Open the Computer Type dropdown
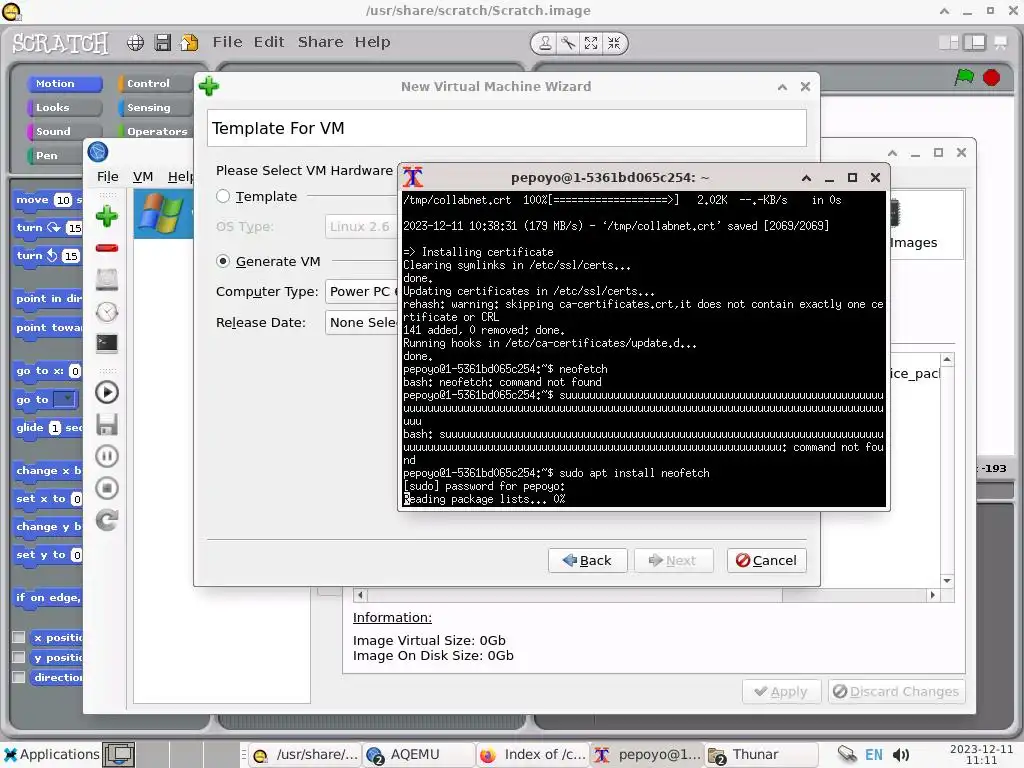The image size is (1024, 768). pyautogui.click(x=361, y=291)
